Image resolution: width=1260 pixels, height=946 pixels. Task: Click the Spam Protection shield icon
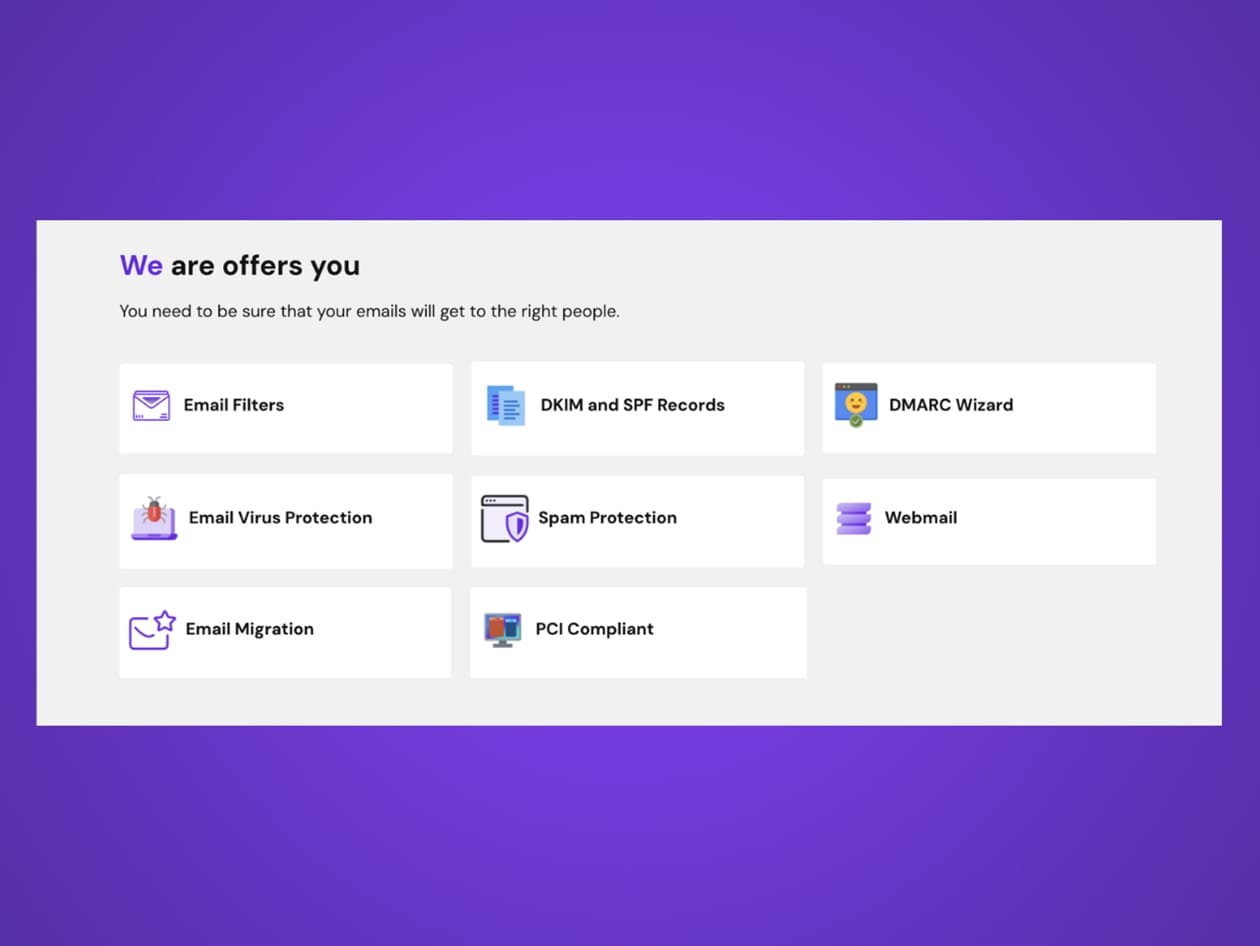[505, 518]
